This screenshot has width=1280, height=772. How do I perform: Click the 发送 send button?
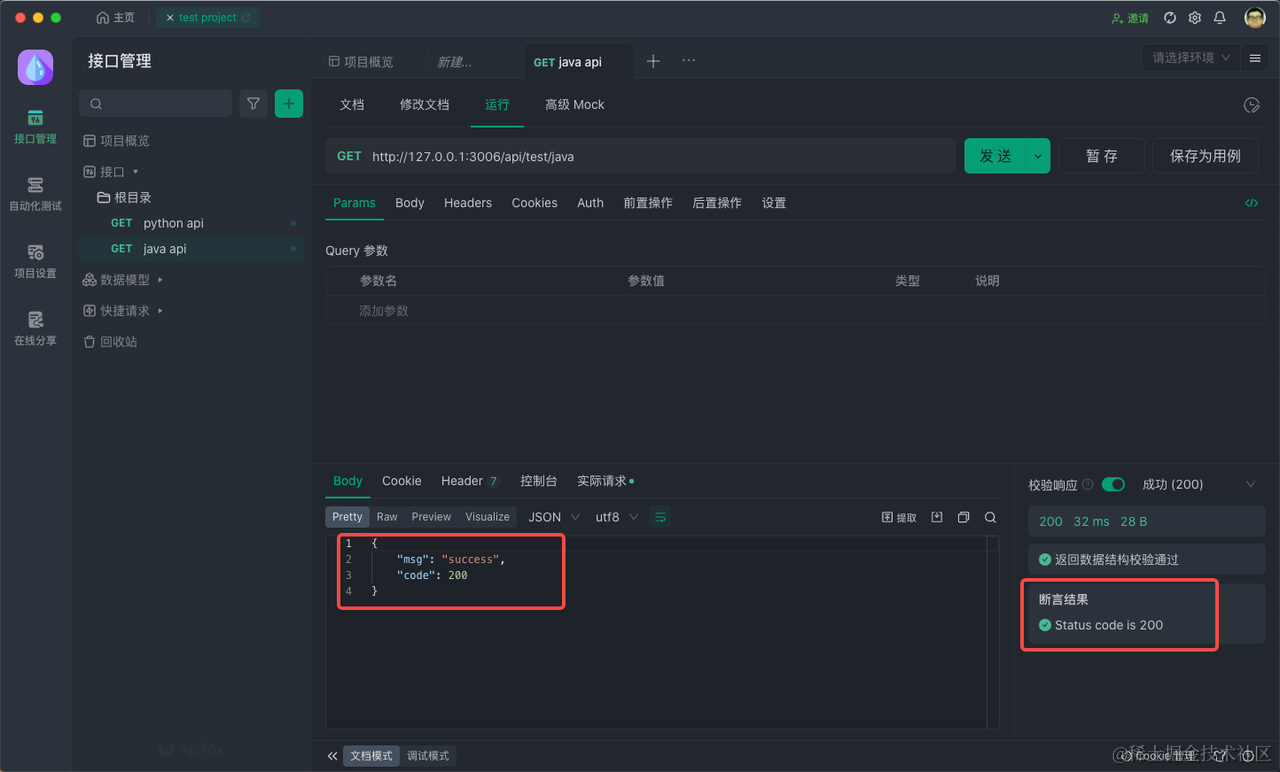[x=995, y=156]
